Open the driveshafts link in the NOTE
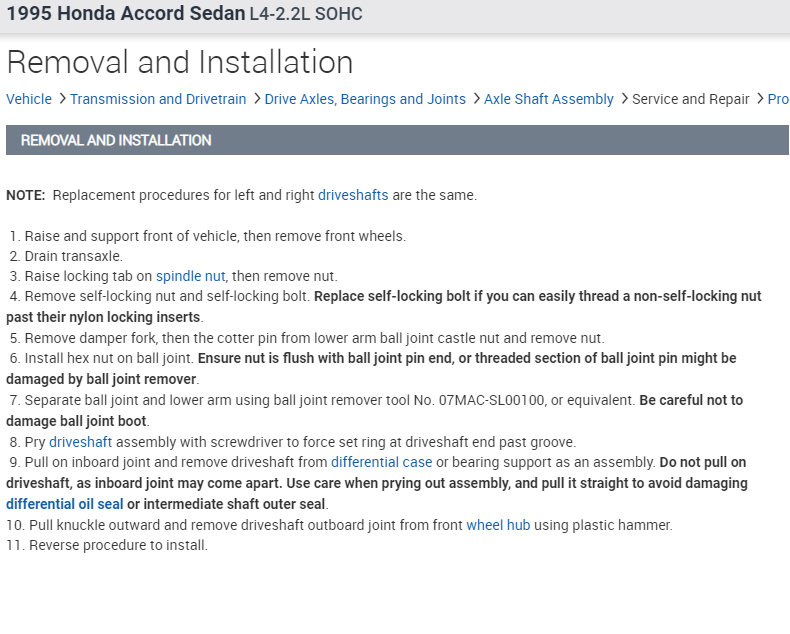Screen dimensions: 790x634 (x=353, y=195)
